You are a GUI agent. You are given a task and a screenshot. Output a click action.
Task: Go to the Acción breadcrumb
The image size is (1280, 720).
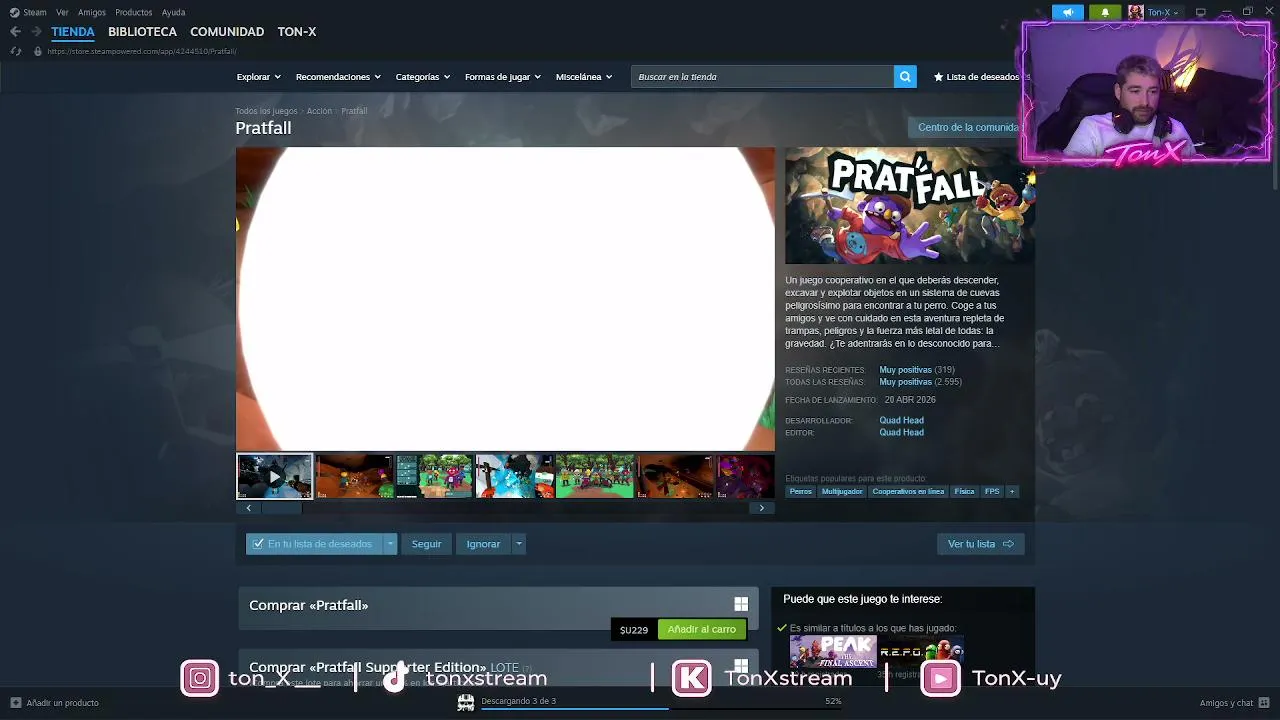(x=319, y=111)
